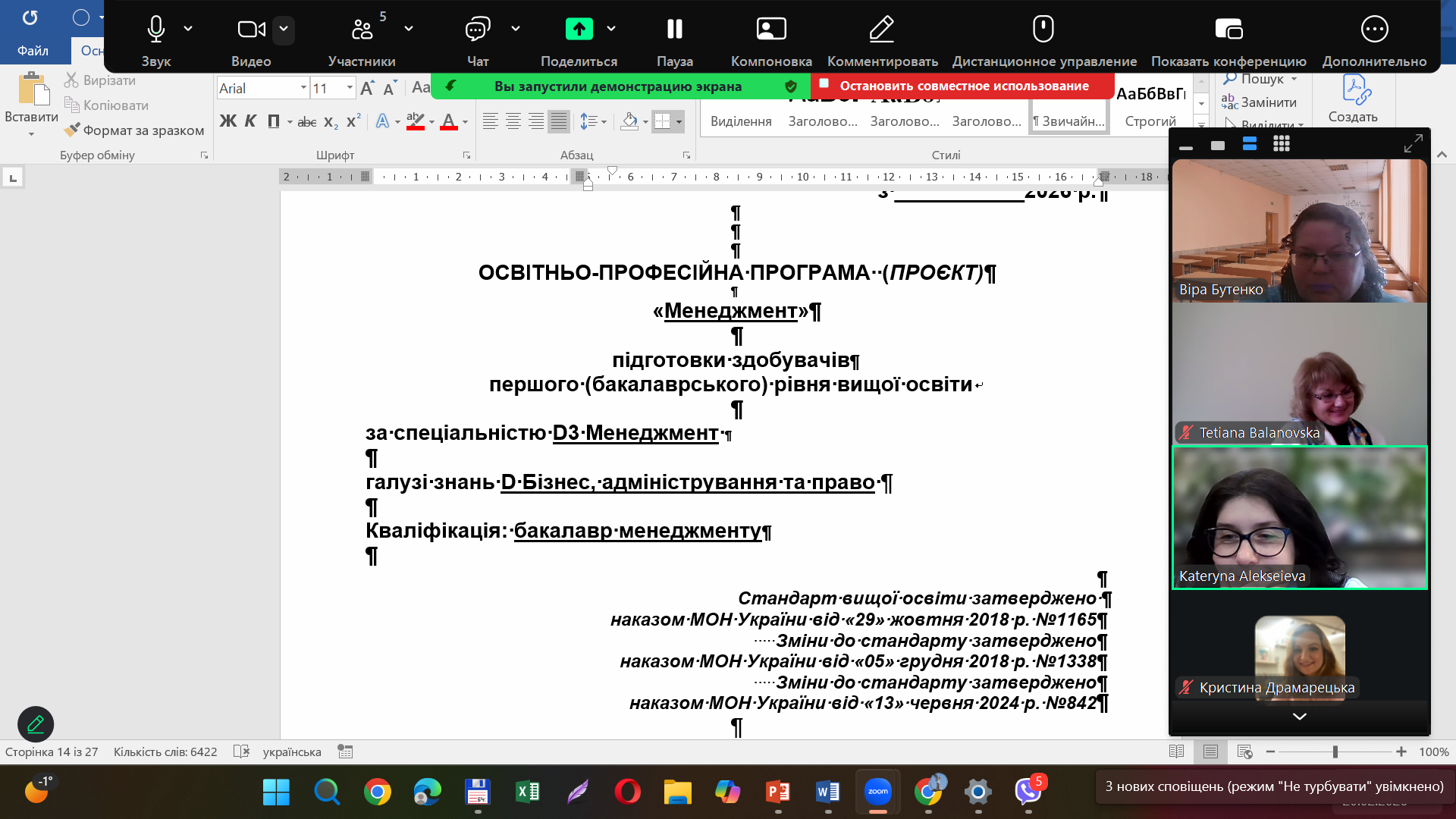Open Дистанционное управление mouse icon

click(x=1043, y=29)
